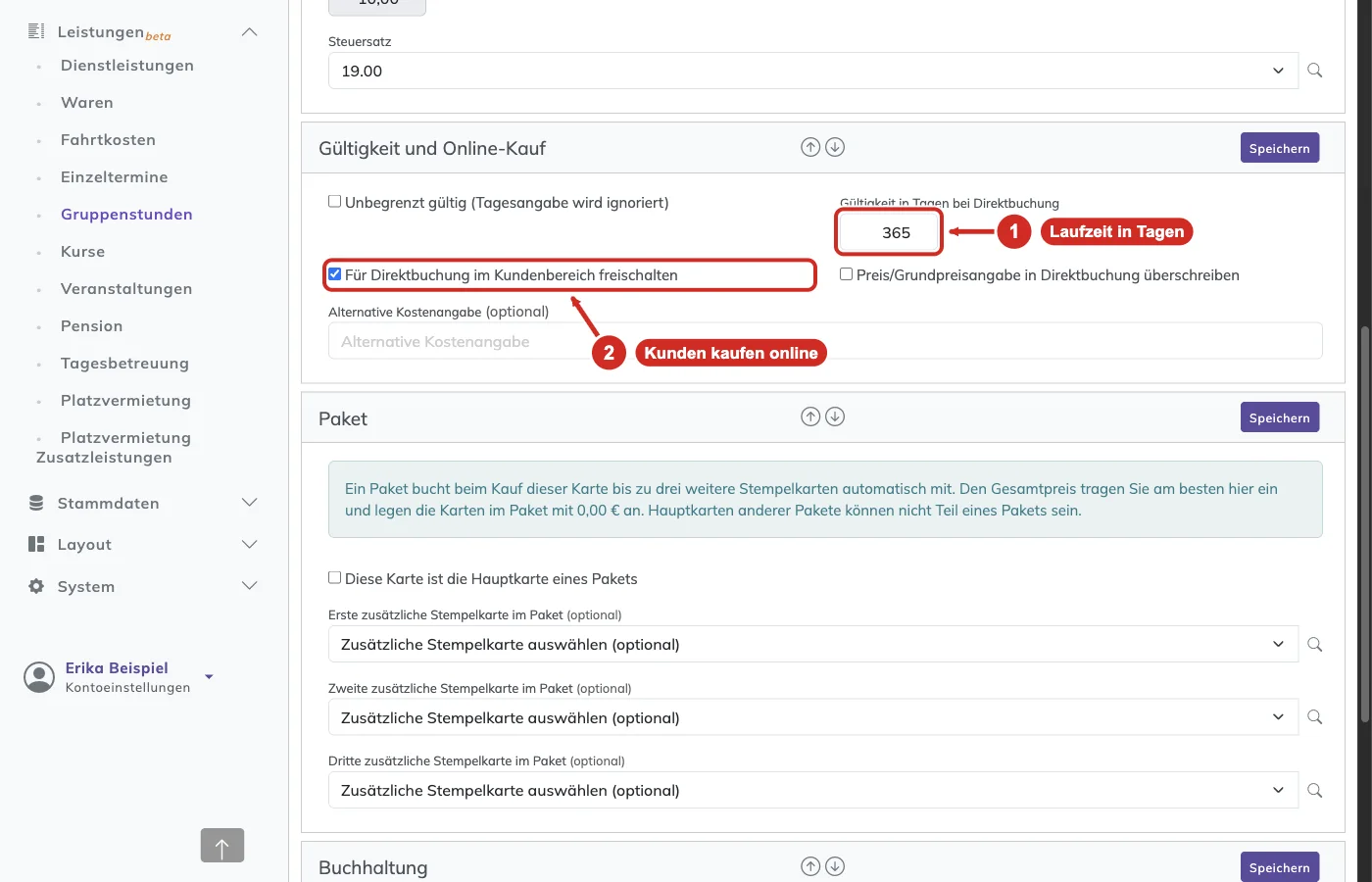Go to Gruppenstunden in sidebar
Image resolution: width=1372 pixels, height=882 pixels.
coord(126,215)
